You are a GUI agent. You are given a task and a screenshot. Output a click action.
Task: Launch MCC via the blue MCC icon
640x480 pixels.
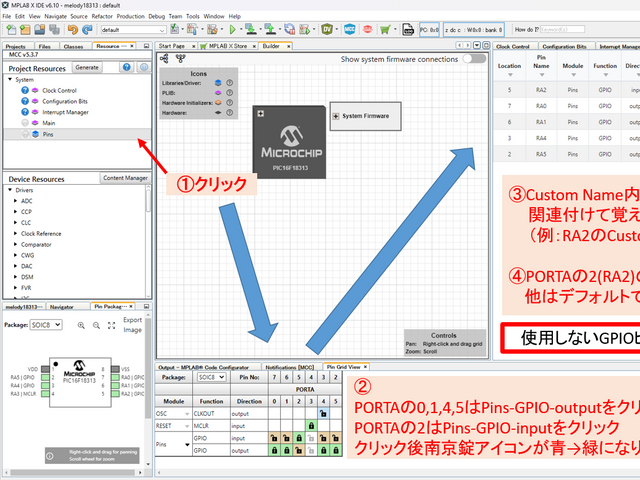[350, 29]
